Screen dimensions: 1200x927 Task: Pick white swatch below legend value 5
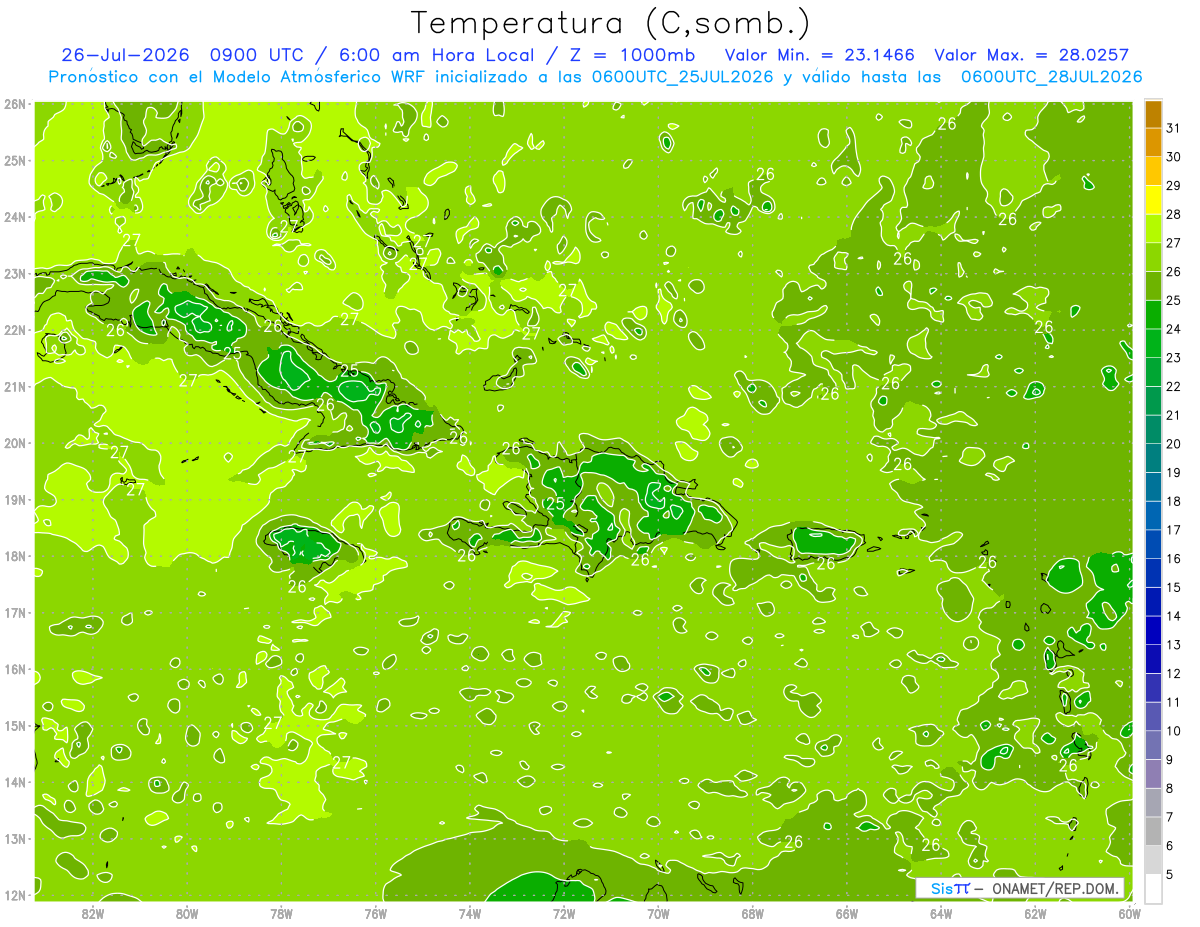(1153, 888)
